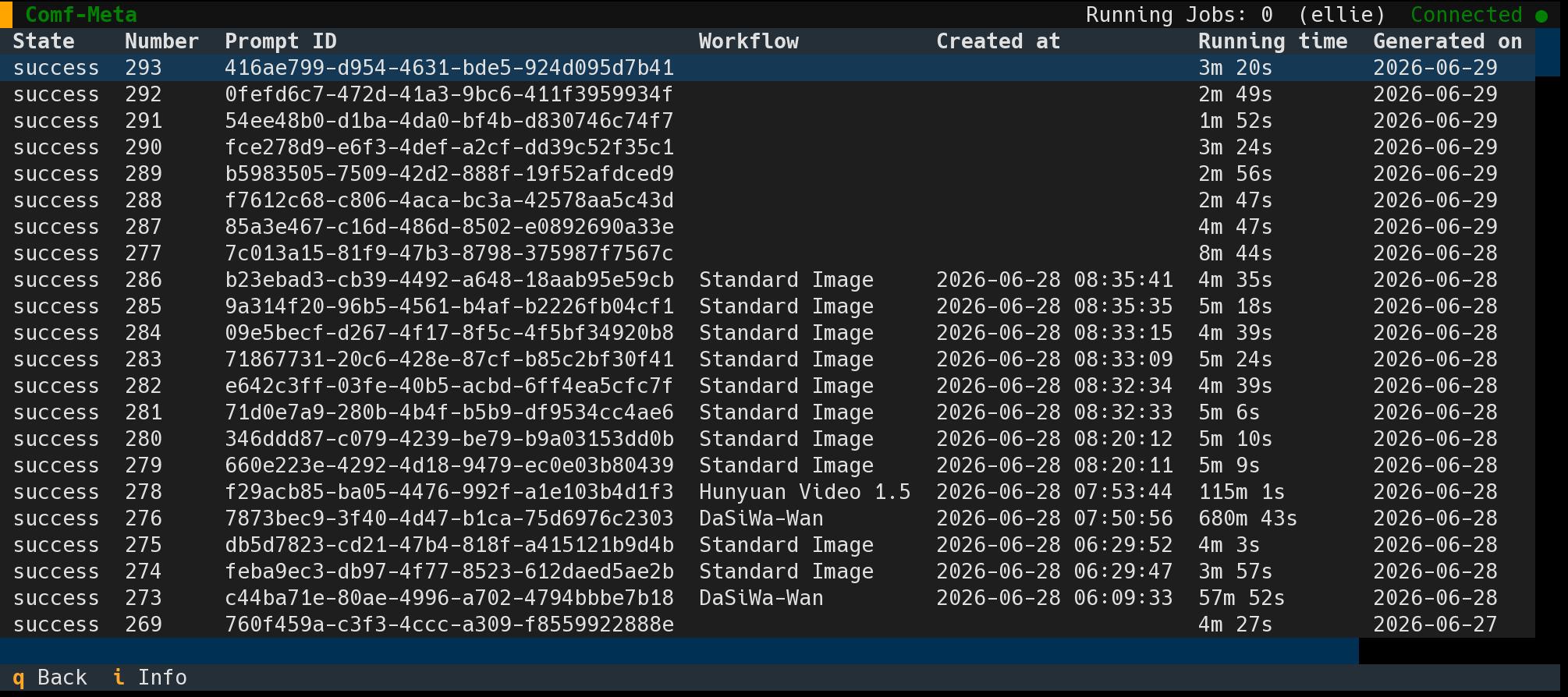Click created time 2026-06-28 06:29:47
This screenshot has width=1568, height=697.
coord(1055,571)
